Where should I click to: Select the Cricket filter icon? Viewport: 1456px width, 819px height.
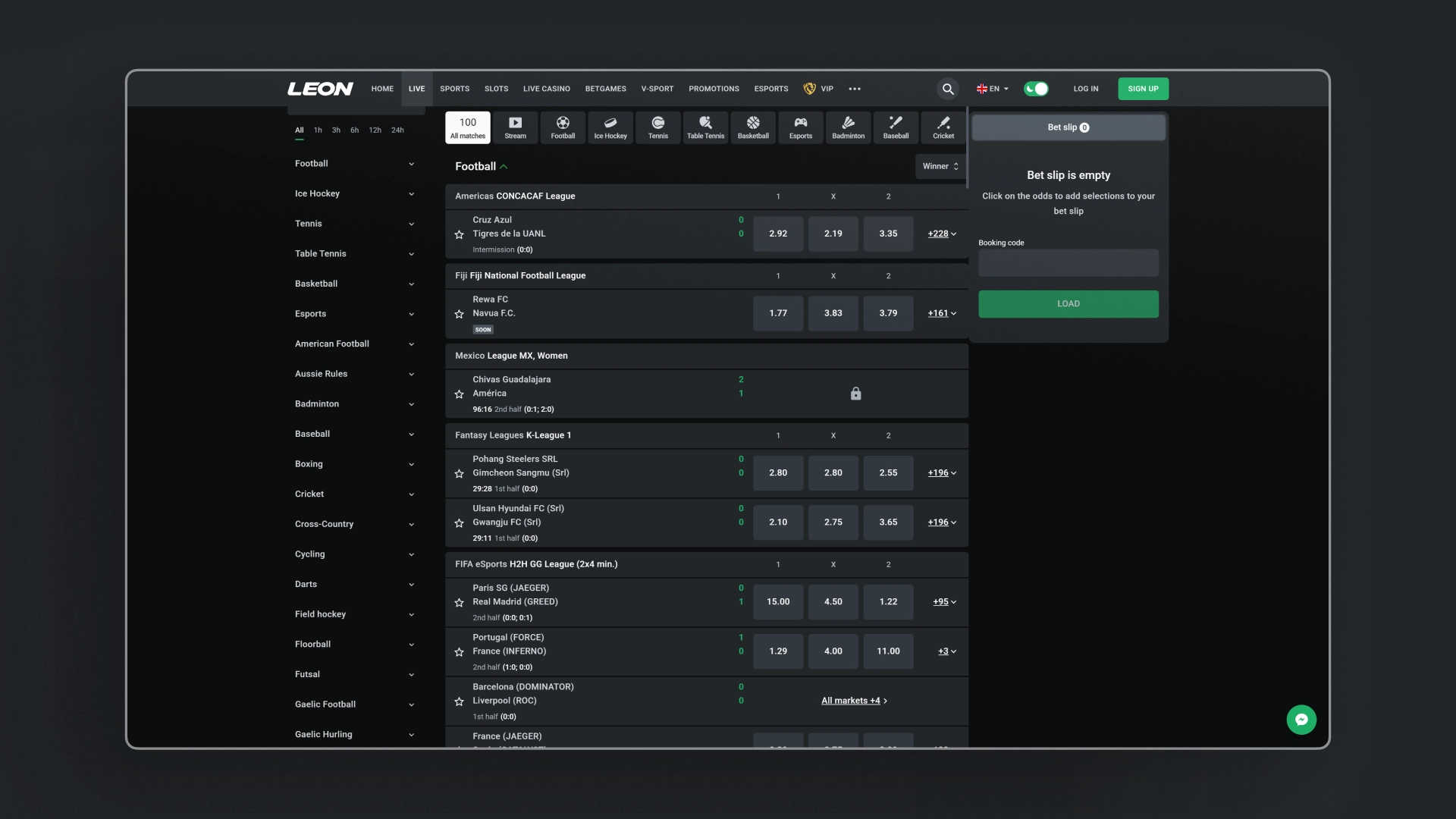[x=943, y=127]
